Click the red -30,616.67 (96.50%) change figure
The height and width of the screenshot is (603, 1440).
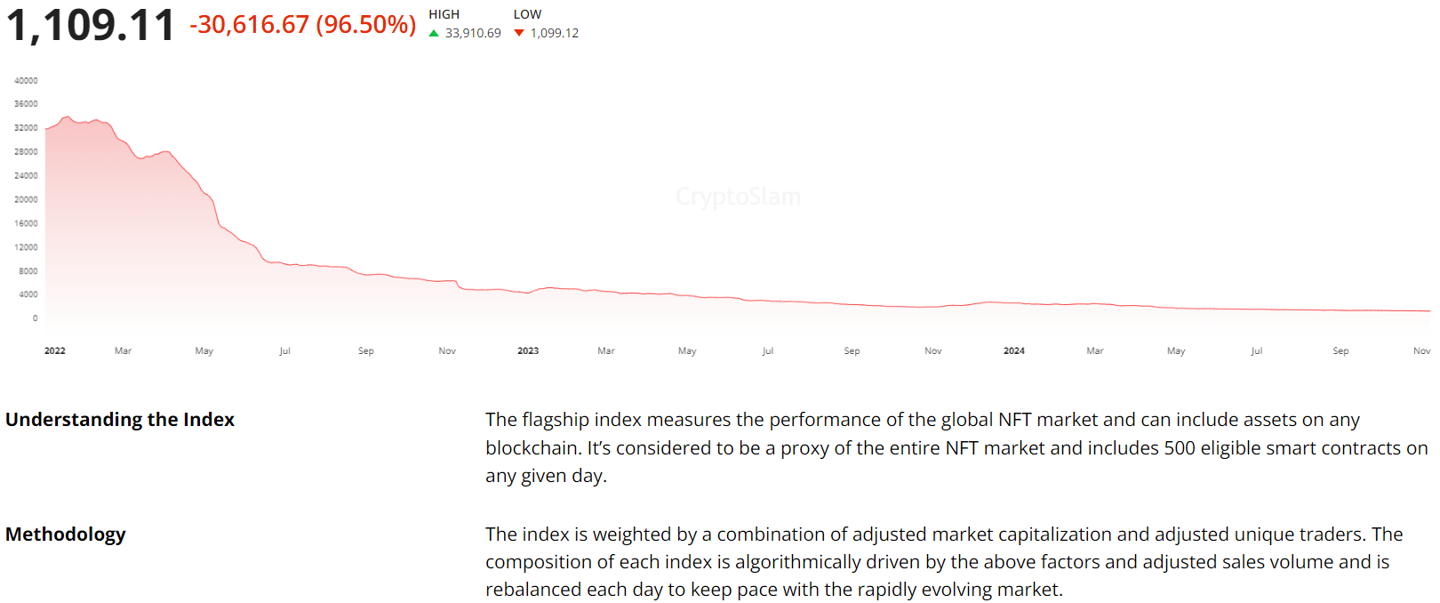[302, 25]
